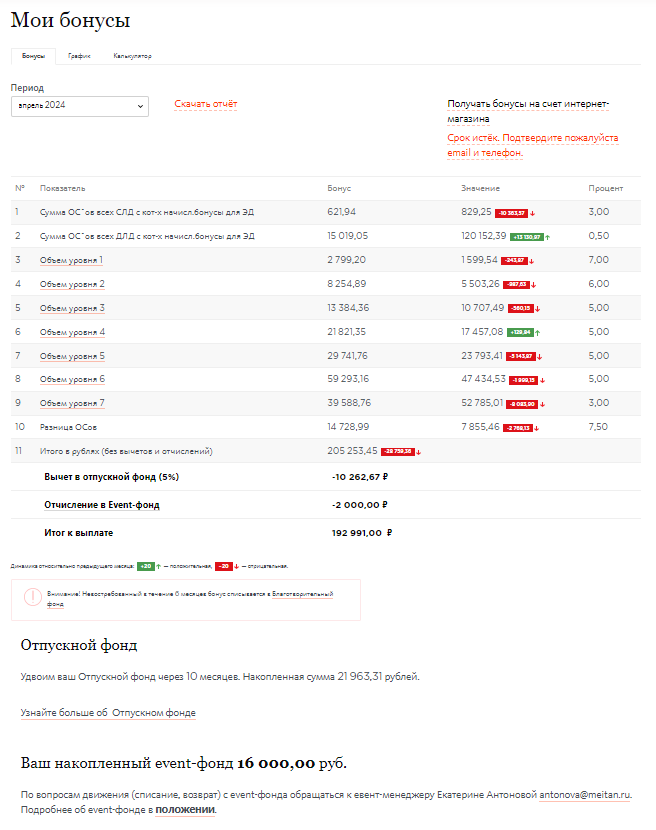Open the Бонусы tab

(x=33, y=56)
